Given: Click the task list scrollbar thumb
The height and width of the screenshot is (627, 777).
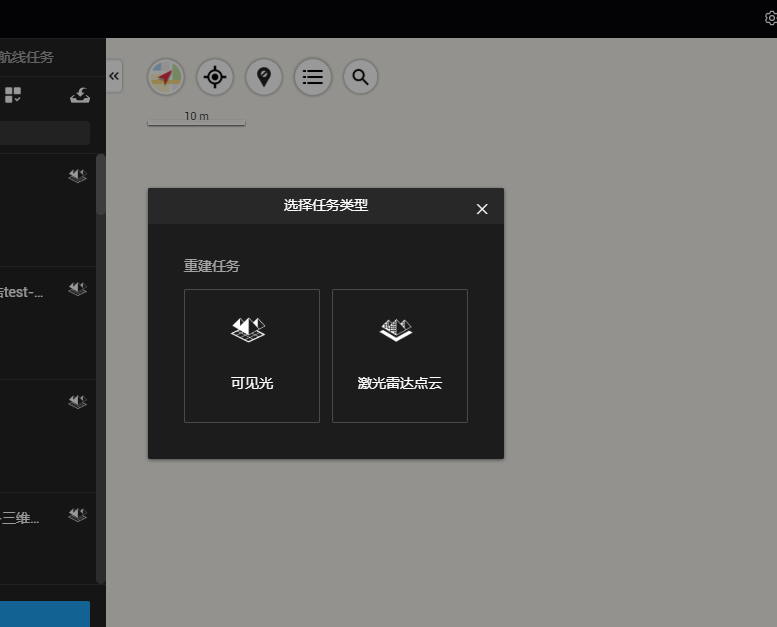Looking at the screenshot, I should coord(101,184).
